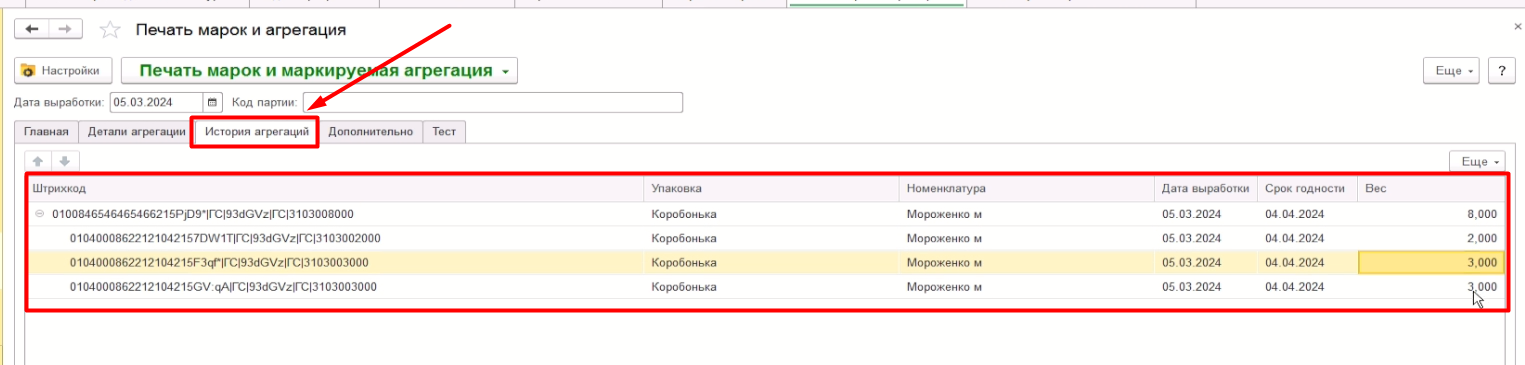Select barcode row ending 3103008000

pos(766,214)
